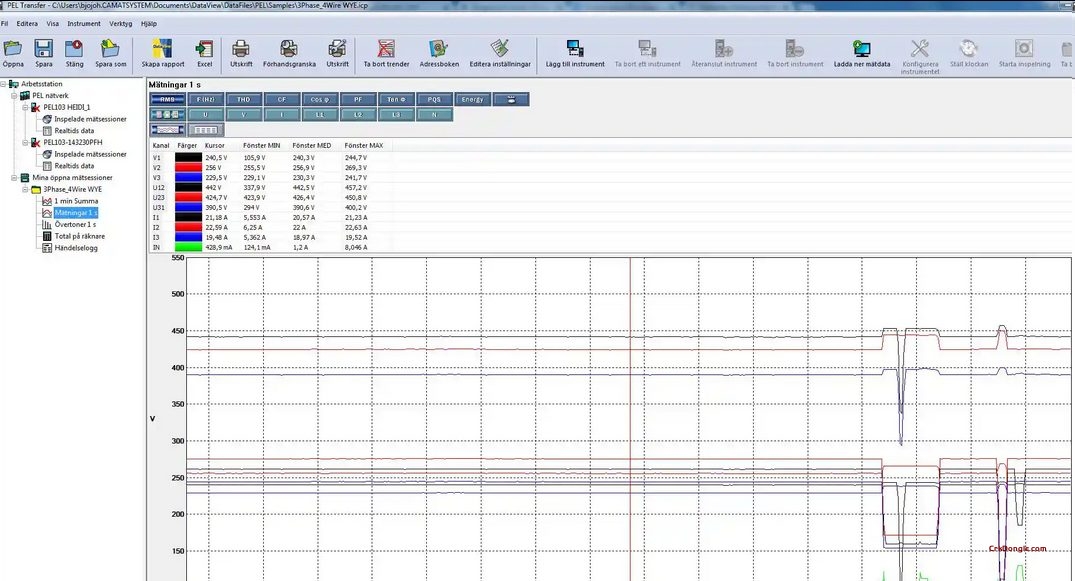Click the V1 cursor value 240,5 V

[216, 158]
